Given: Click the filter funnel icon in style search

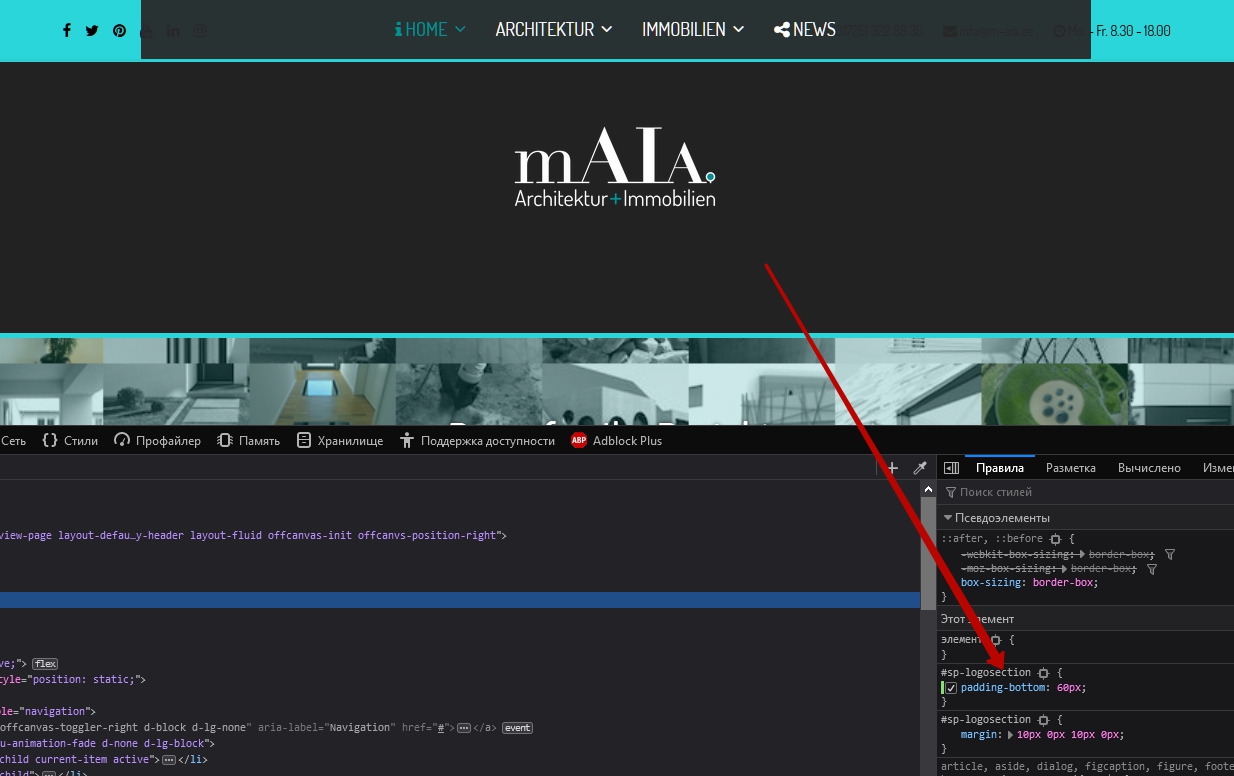Looking at the screenshot, I should point(951,492).
